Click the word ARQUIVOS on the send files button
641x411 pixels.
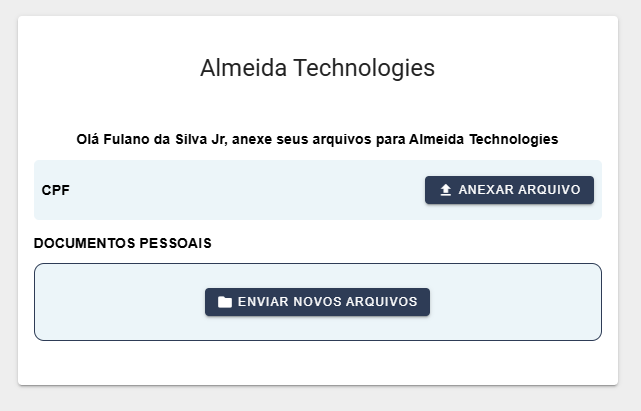[384, 302]
